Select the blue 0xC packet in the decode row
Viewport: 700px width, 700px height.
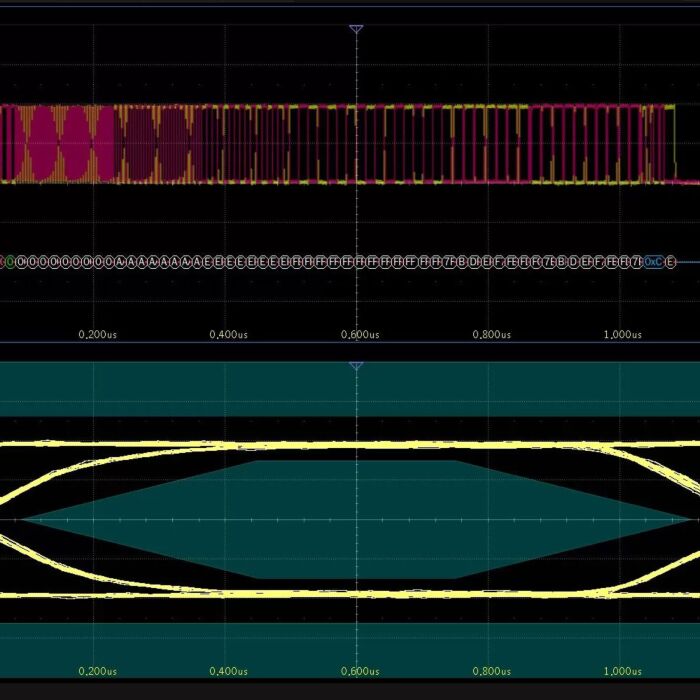(654, 262)
